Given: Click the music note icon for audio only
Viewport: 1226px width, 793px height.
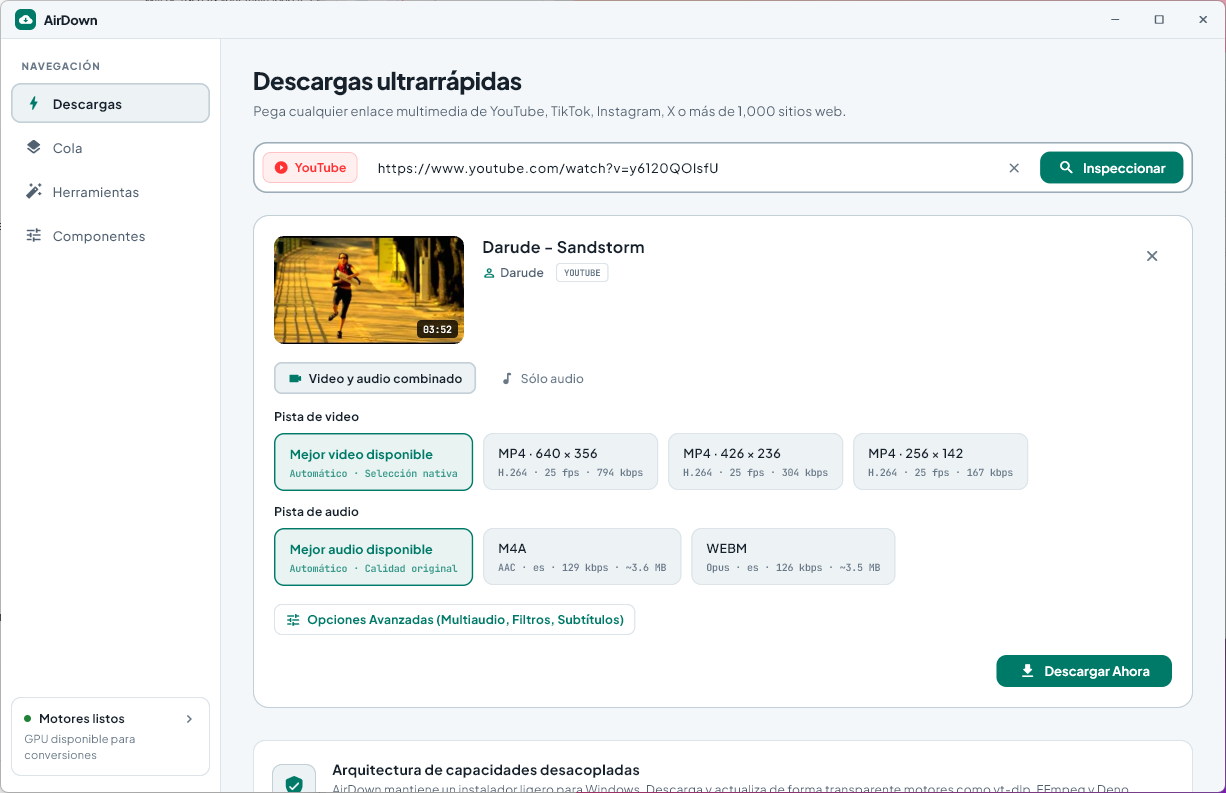Looking at the screenshot, I should click(x=507, y=379).
